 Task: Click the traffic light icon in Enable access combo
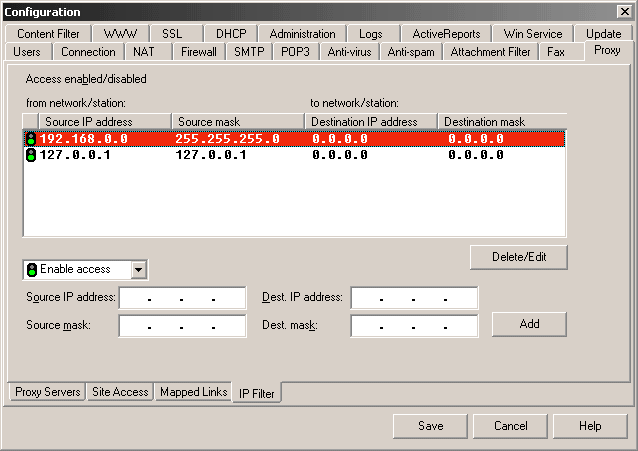[x=32, y=269]
